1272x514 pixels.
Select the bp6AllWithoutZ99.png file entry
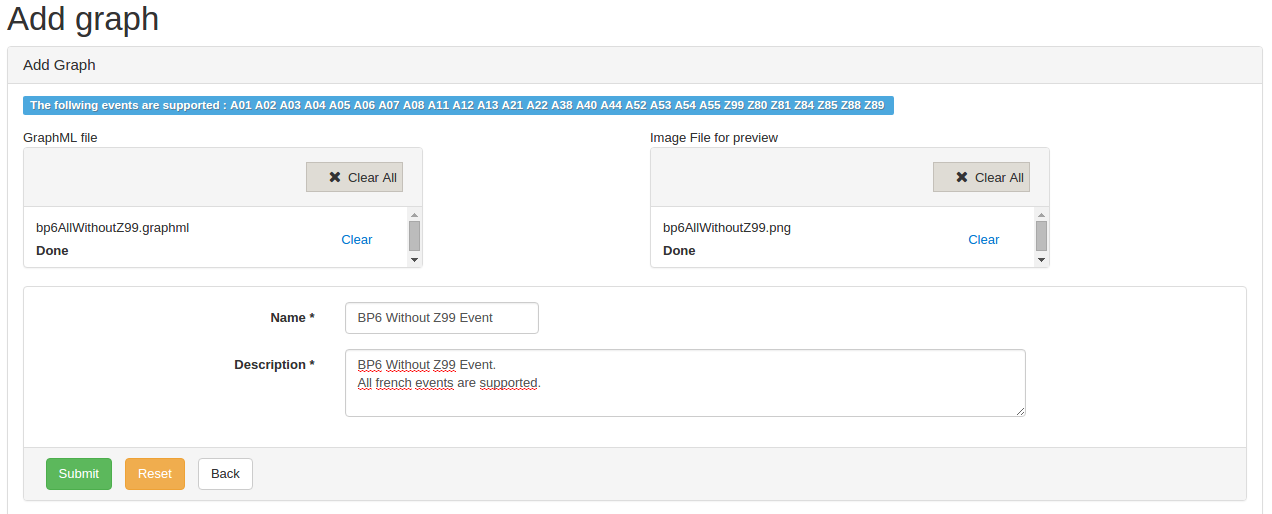pos(726,228)
